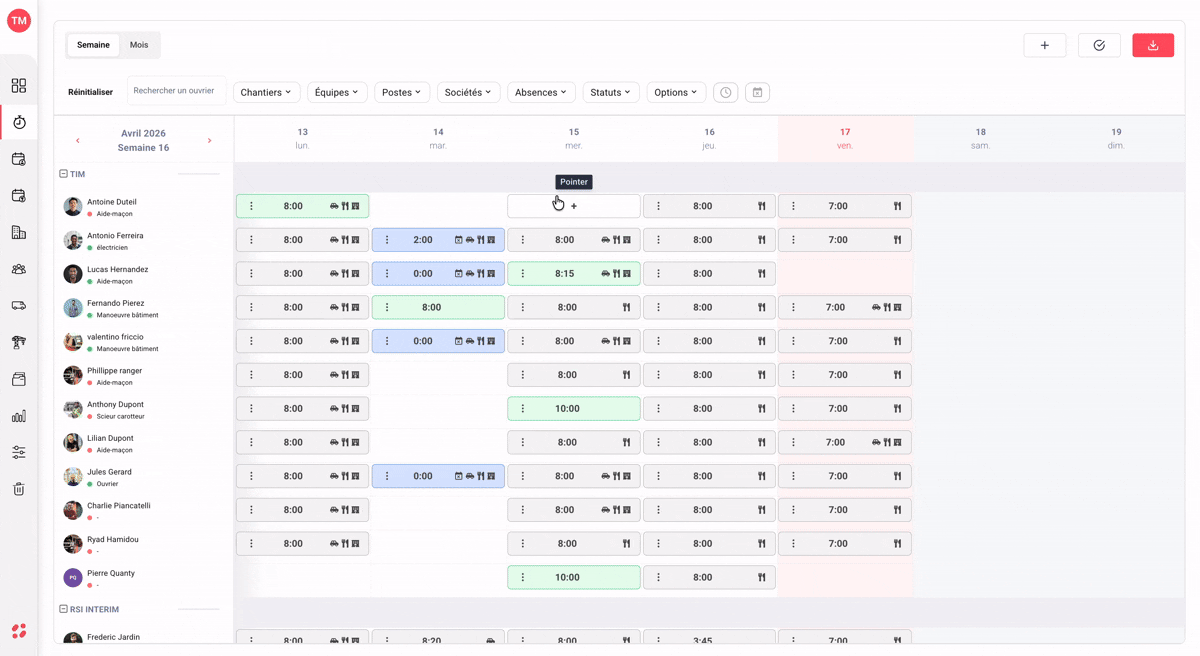
Task: Click the red download export button
Action: click(1153, 45)
